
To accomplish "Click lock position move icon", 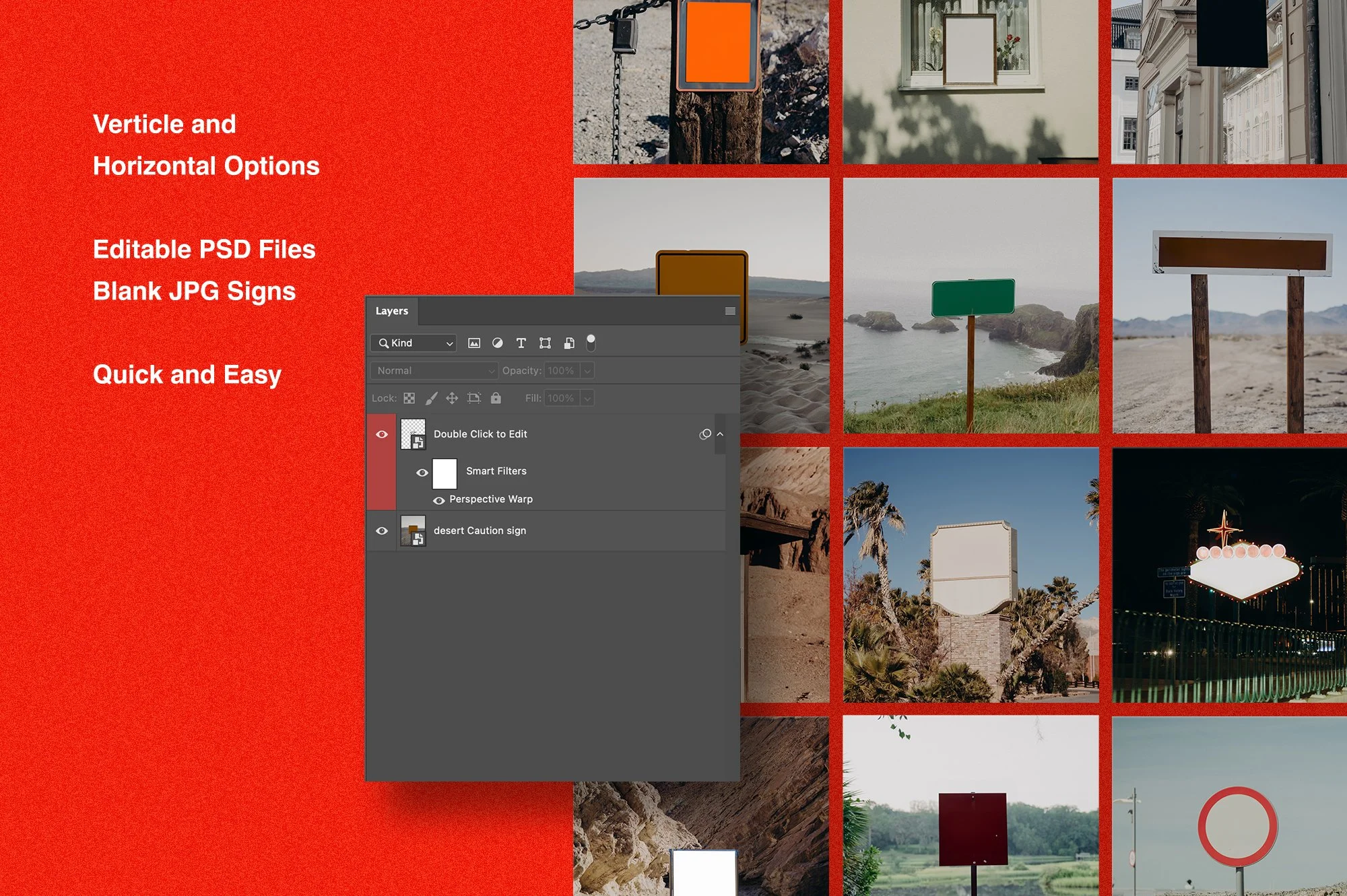I will pos(452,399).
